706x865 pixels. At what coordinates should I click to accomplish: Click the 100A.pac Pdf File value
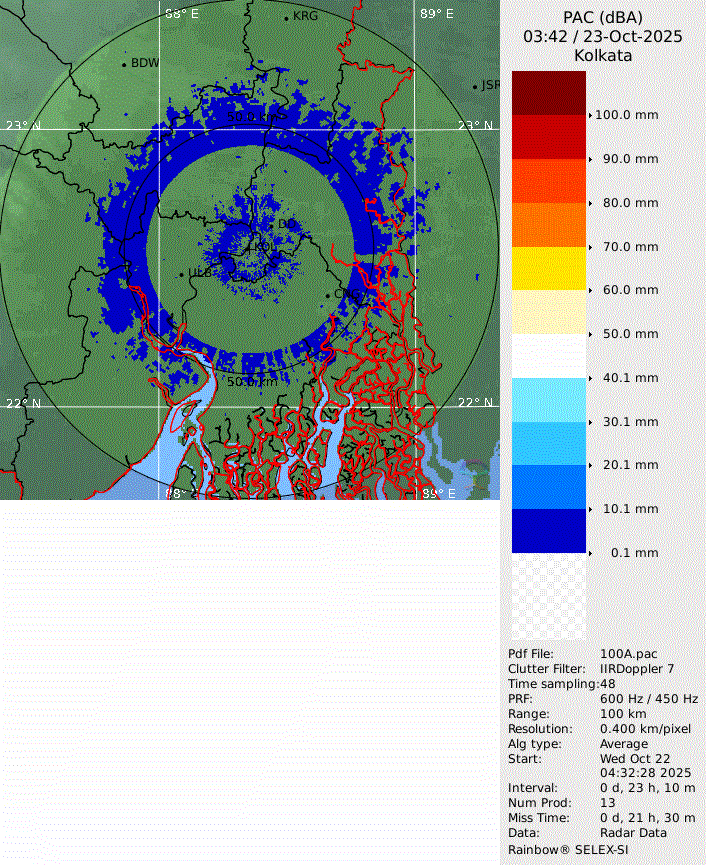(629, 654)
